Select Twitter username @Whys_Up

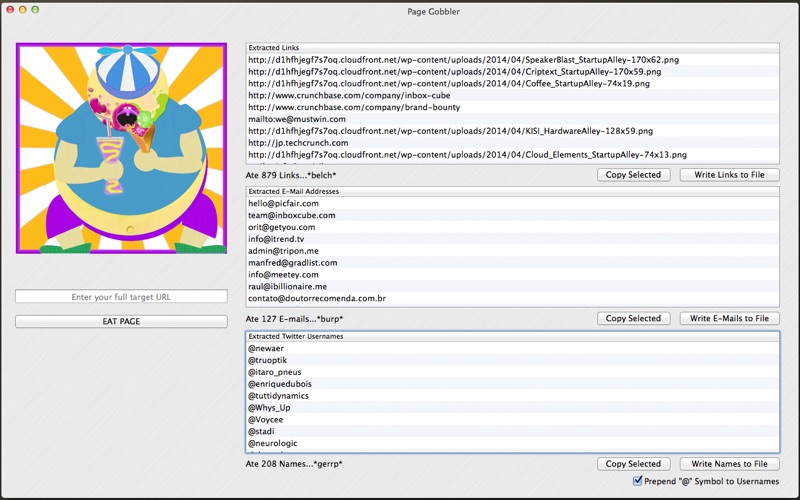click(x=512, y=408)
